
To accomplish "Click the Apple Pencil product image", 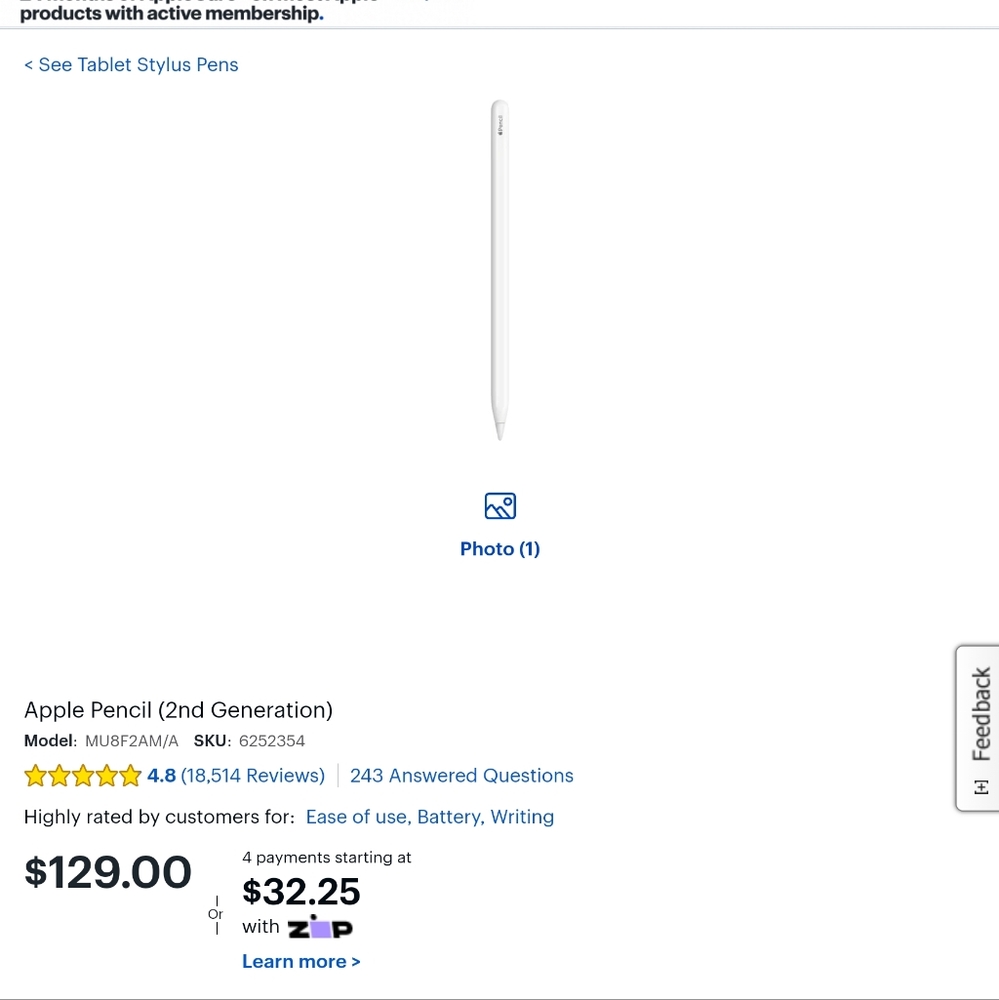I will coord(500,270).
